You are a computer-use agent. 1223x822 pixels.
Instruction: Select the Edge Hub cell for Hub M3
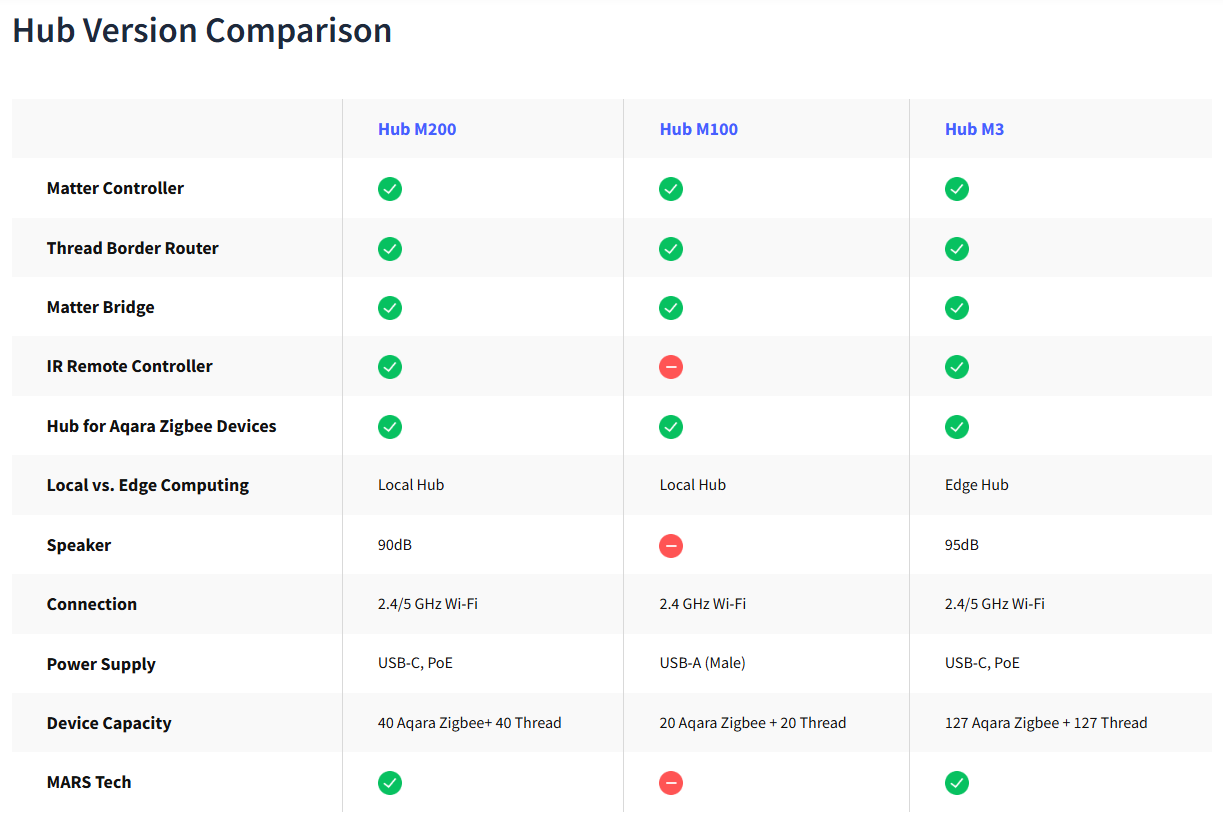(x=977, y=485)
